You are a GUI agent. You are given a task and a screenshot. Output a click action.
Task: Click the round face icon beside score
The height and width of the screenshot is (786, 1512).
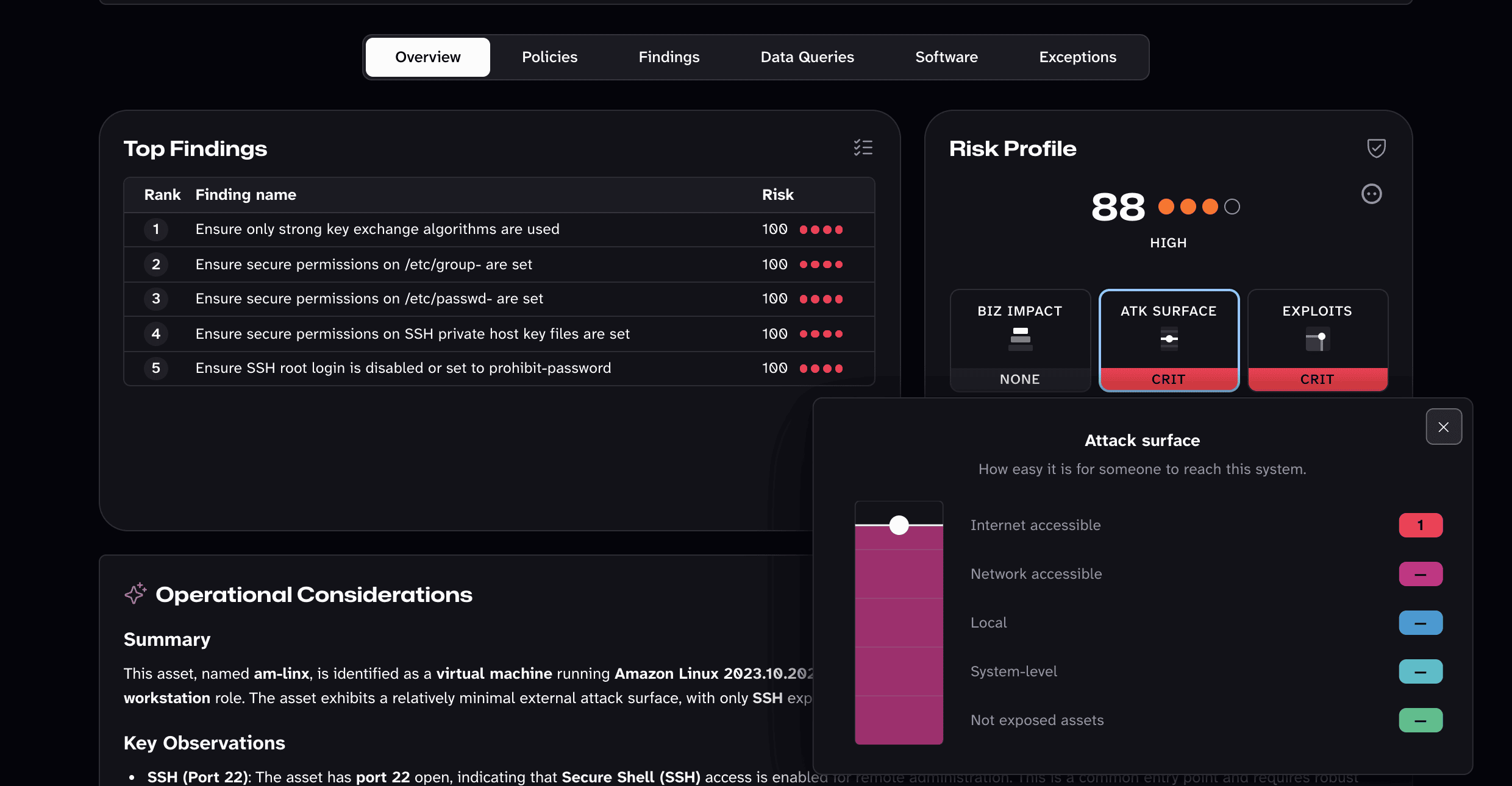pos(1371,194)
